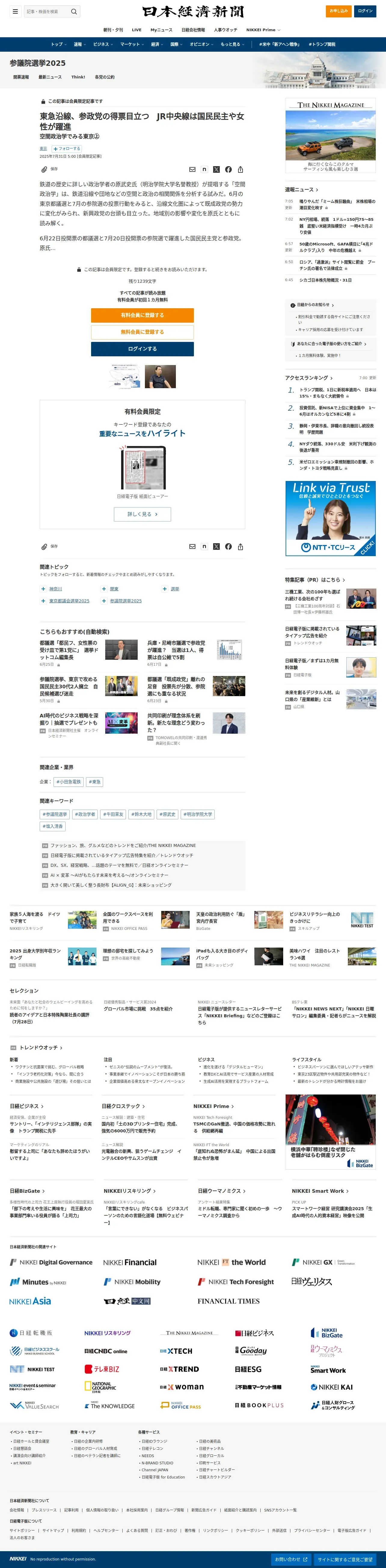Click サイトに関するご意見ご要望 in the footer
This screenshot has width=386, height=1568.
[345, 1559]
